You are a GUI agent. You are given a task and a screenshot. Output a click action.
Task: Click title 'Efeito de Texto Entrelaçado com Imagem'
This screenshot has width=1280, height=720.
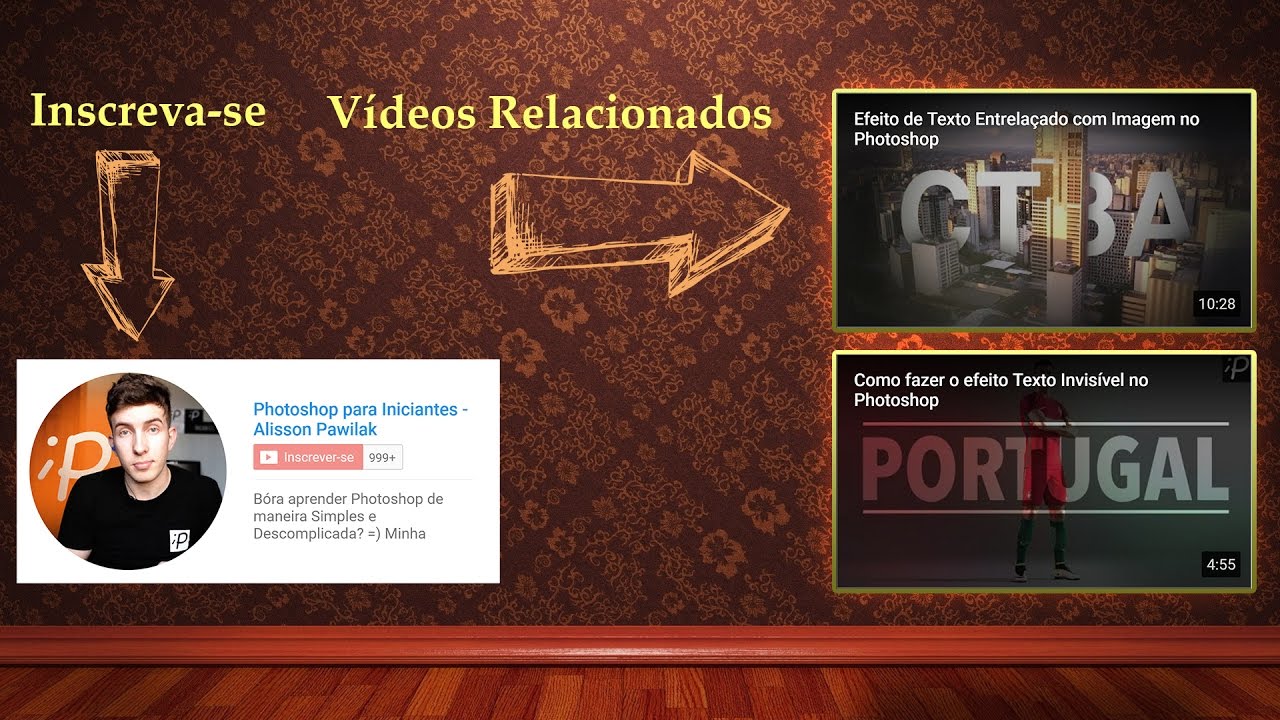click(1026, 129)
